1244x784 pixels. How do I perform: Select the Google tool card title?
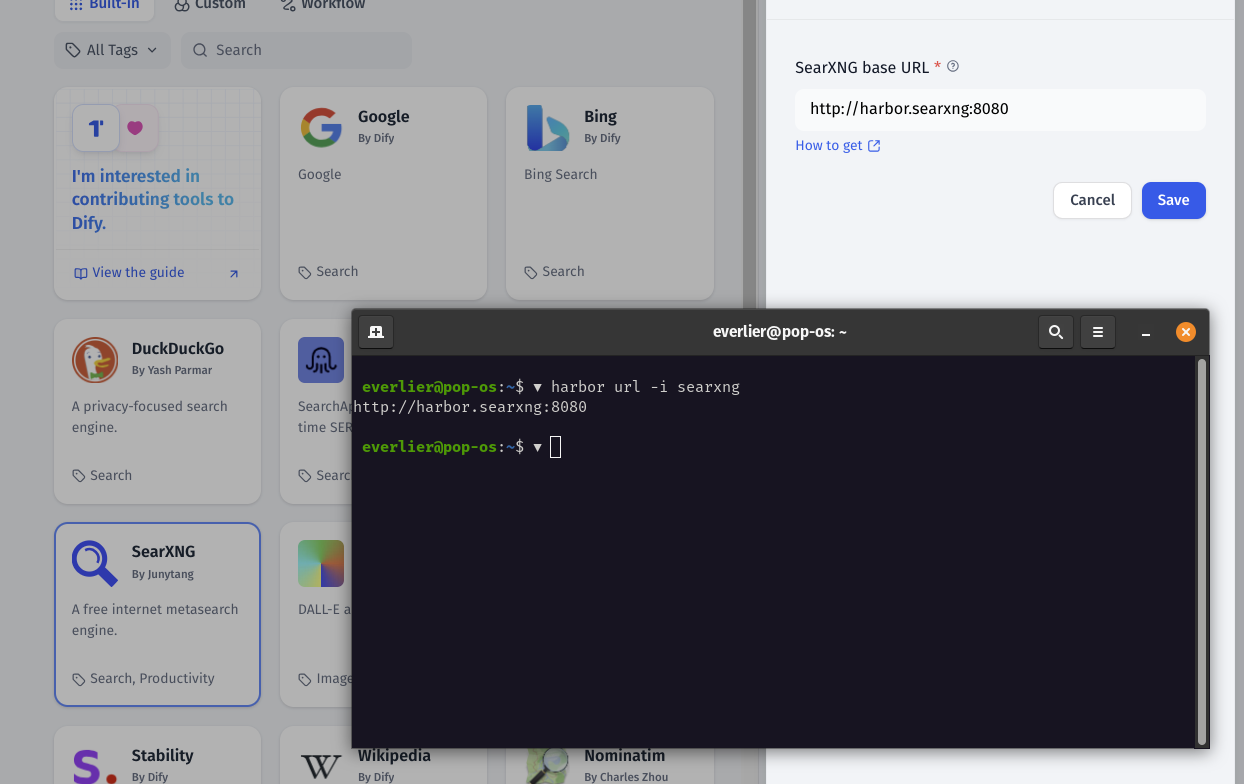(x=384, y=117)
